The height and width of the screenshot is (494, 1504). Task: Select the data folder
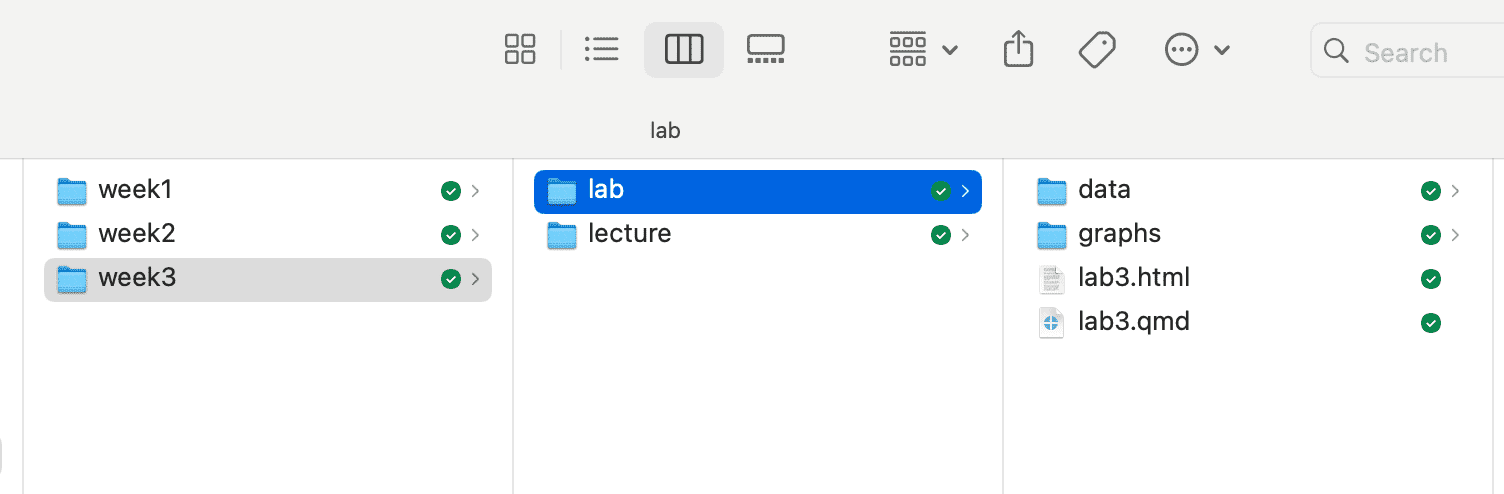coord(1104,190)
